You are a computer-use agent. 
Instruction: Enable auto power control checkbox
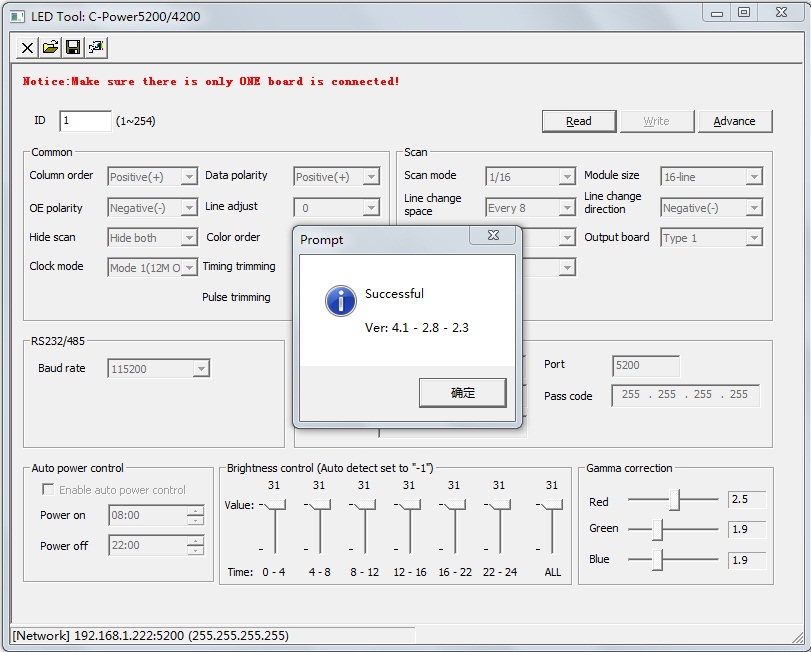pyautogui.click(x=47, y=490)
